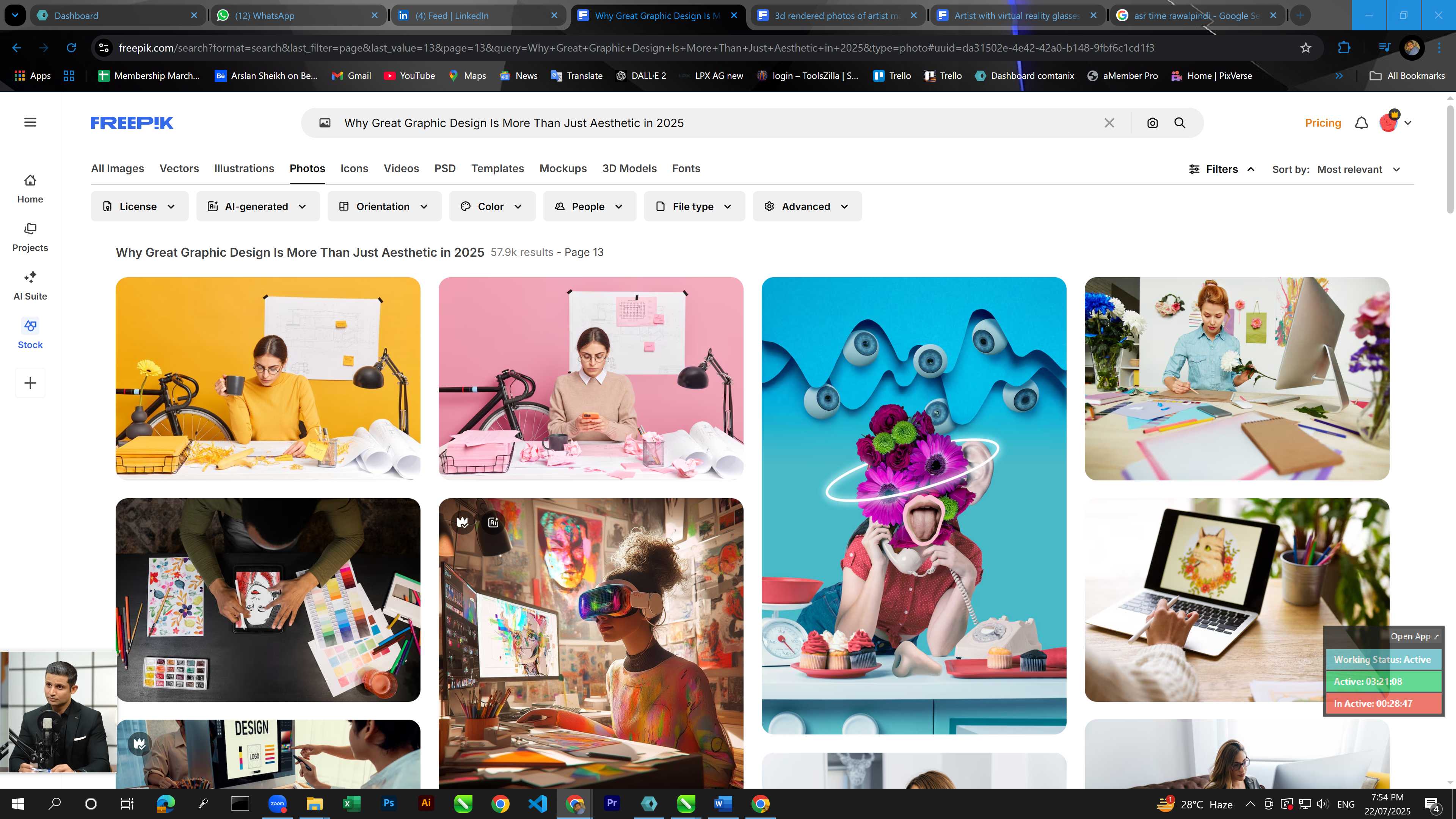1456x819 pixels.
Task: Click the image type icon in search bar
Action: coord(325,122)
